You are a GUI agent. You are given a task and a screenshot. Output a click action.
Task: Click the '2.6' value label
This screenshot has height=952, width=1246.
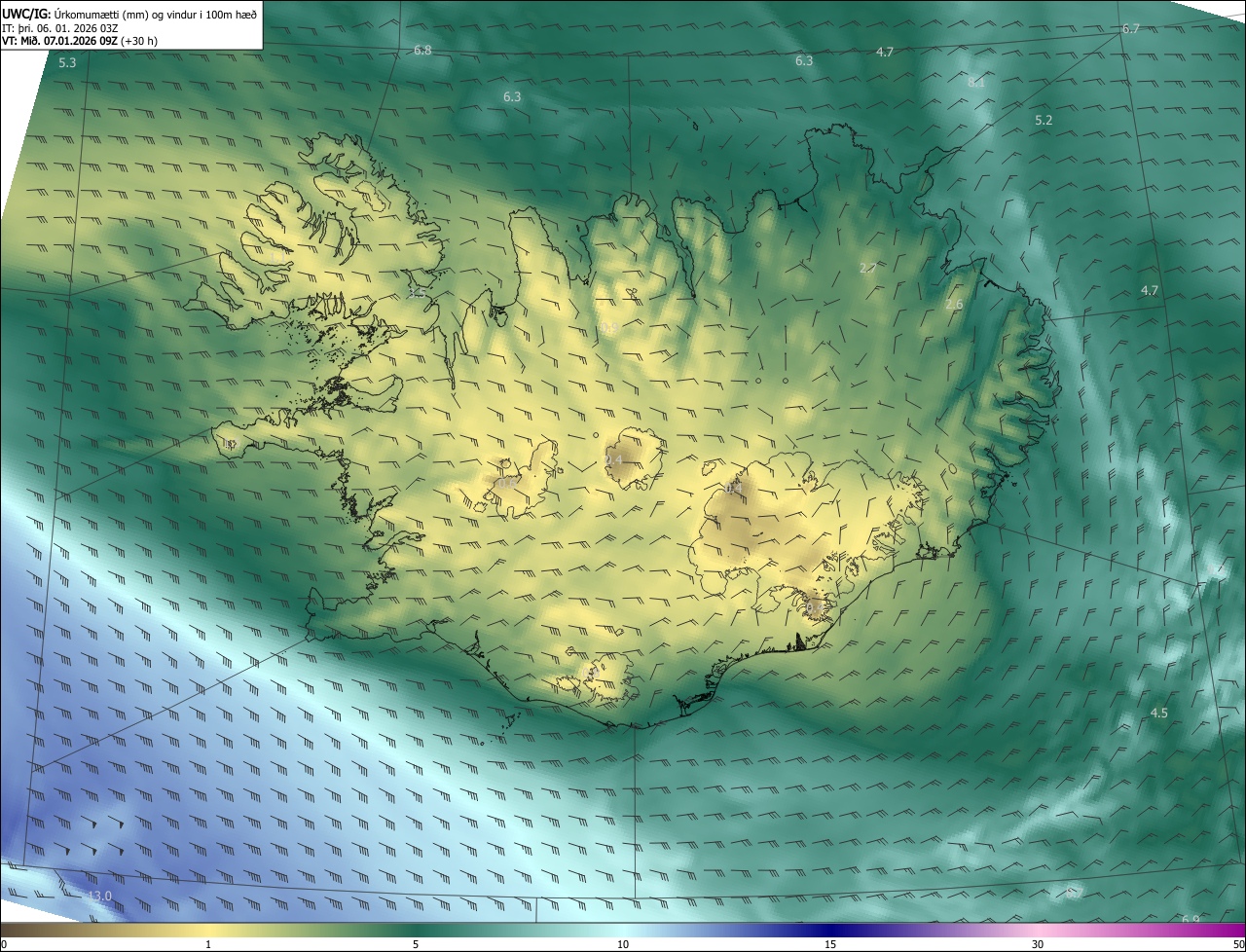point(954,305)
